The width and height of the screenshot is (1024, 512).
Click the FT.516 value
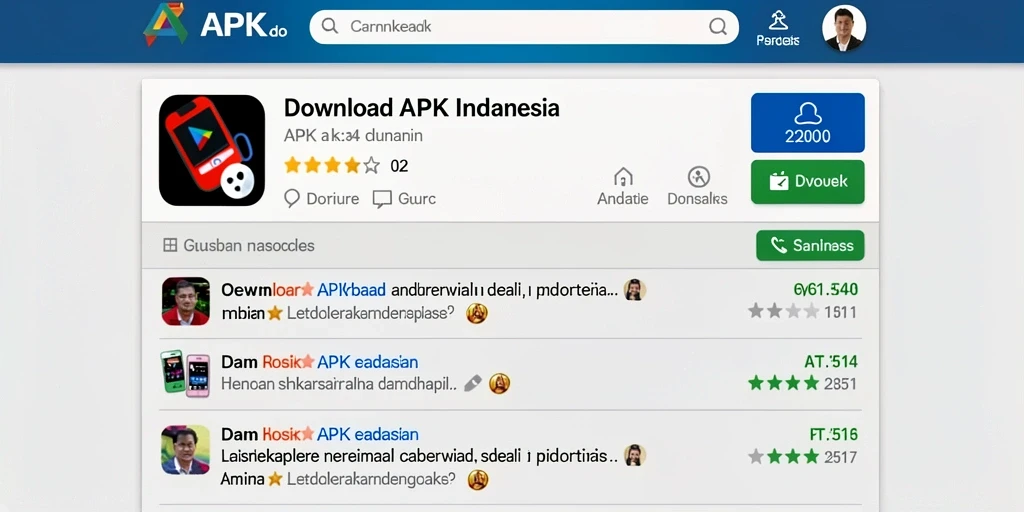tap(833, 434)
